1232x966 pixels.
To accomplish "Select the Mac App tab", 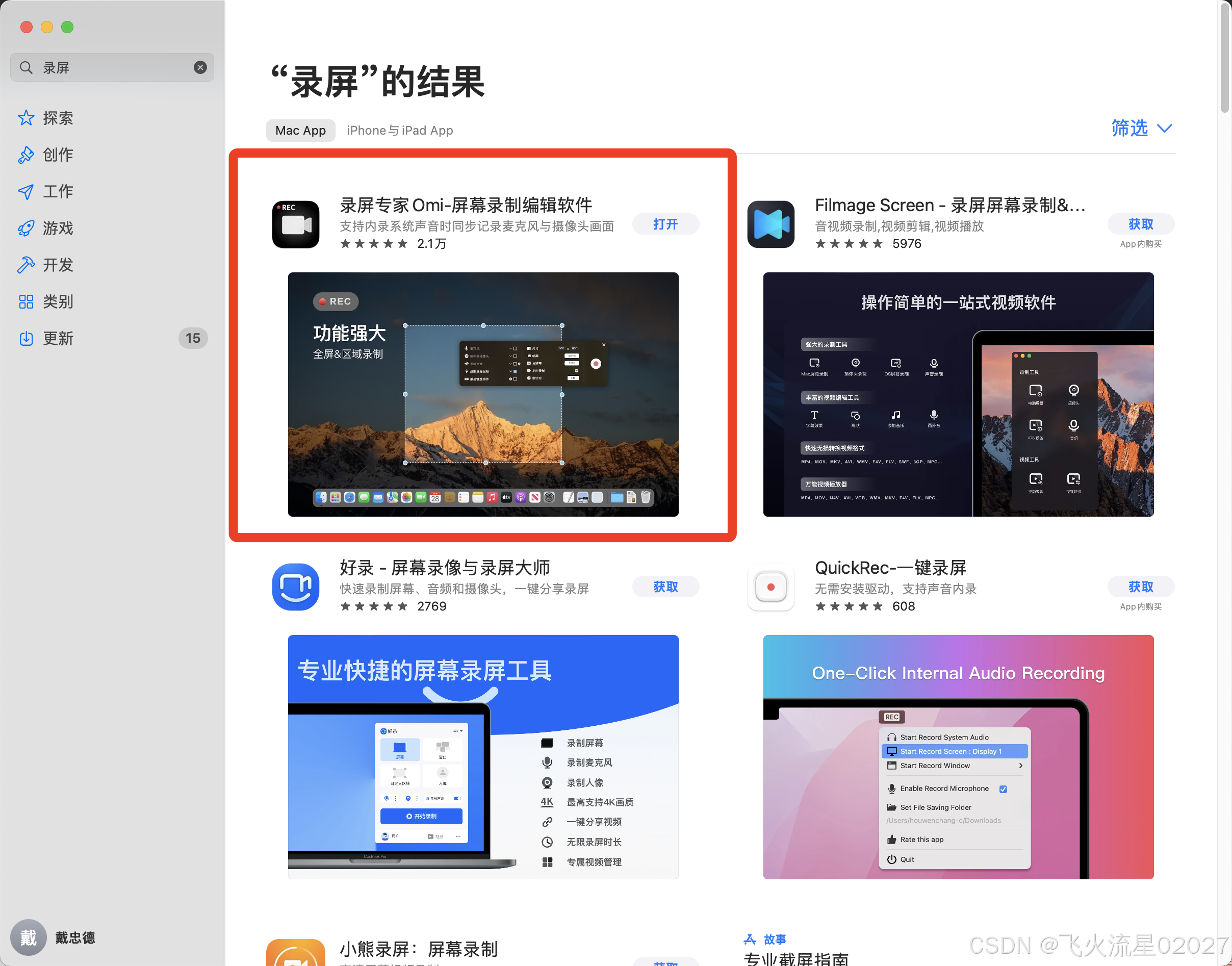I will (x=300, y=130).
